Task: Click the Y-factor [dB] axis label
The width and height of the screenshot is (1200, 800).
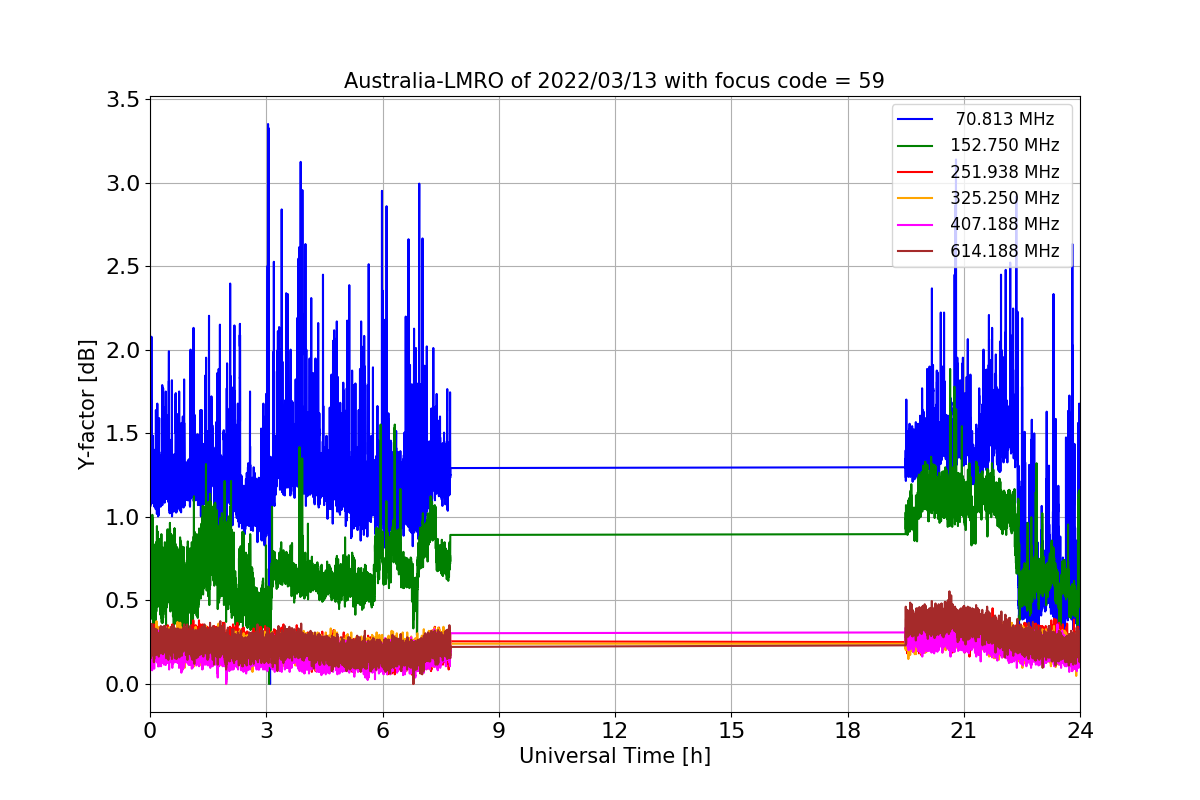Action: 87,404
